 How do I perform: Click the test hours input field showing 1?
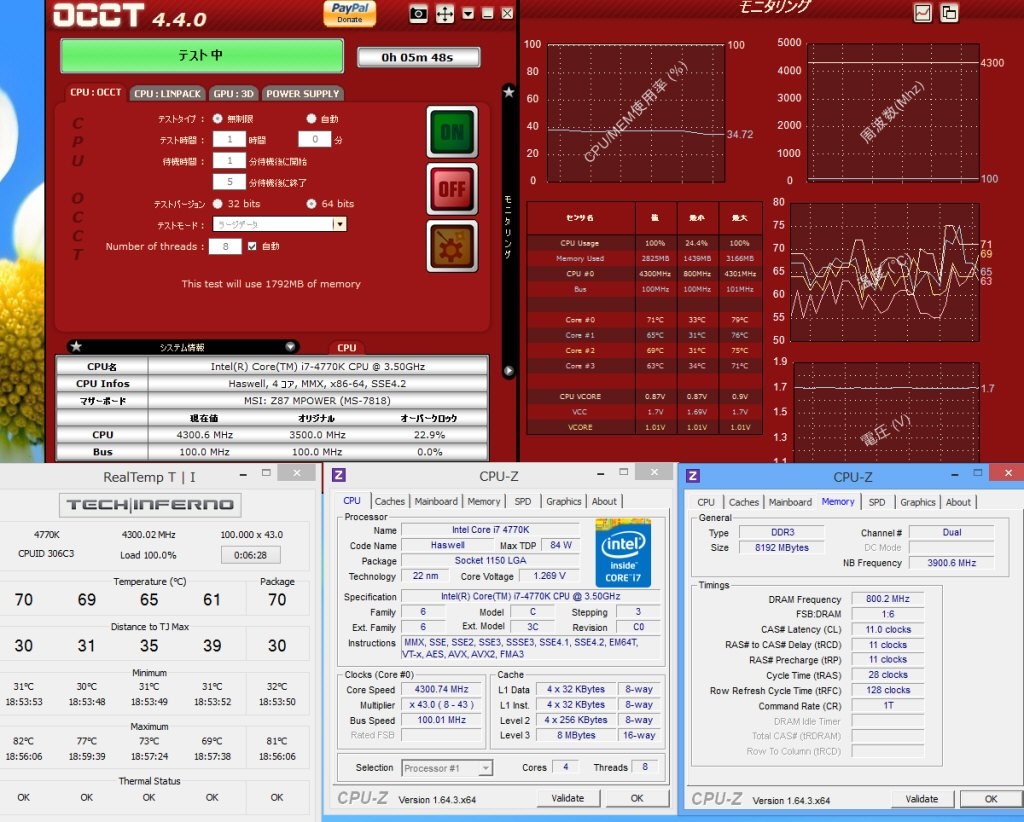click(x=229, y=139)
